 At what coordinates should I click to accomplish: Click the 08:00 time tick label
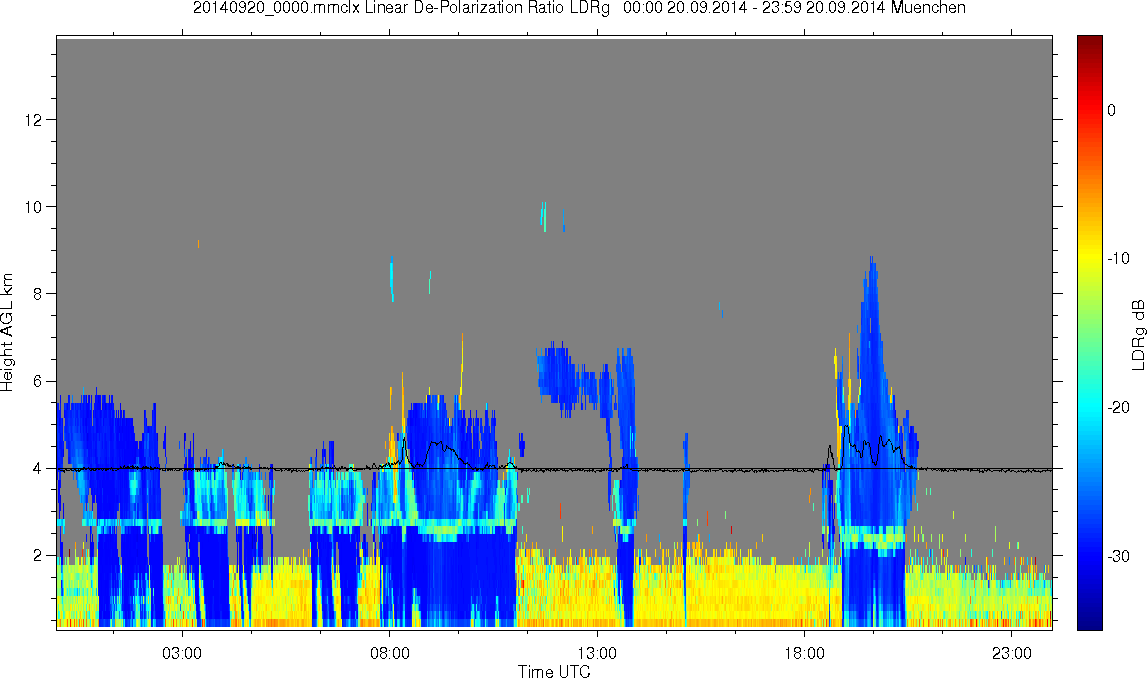tap(389, 653)
